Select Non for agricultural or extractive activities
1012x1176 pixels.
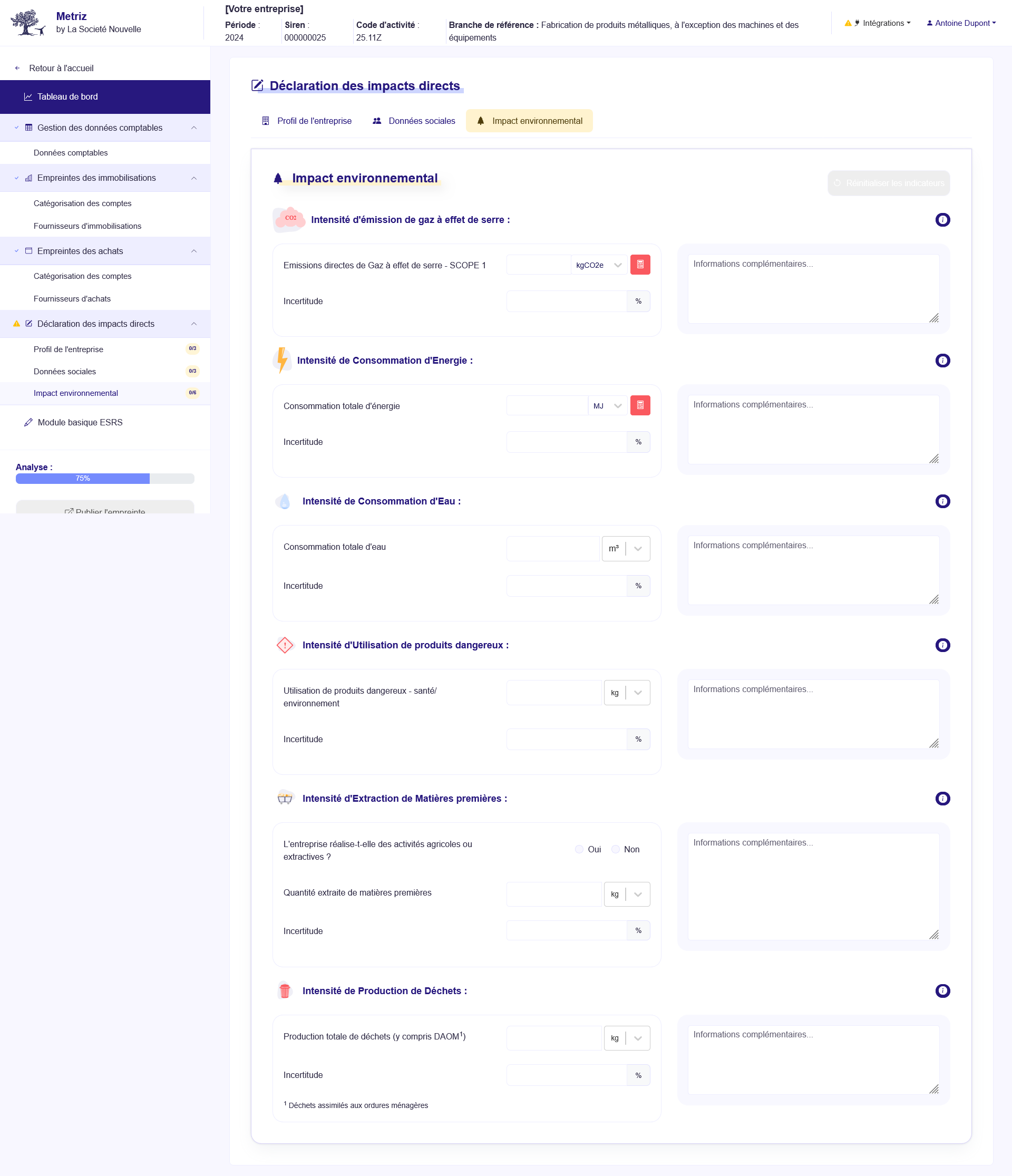point(615,849)
